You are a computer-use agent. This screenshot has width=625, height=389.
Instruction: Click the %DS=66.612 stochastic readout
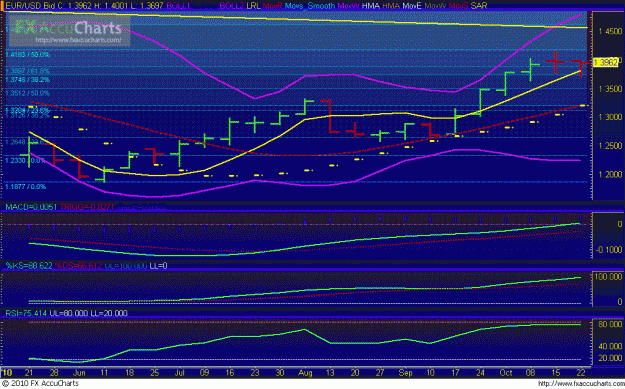[79, 266]
